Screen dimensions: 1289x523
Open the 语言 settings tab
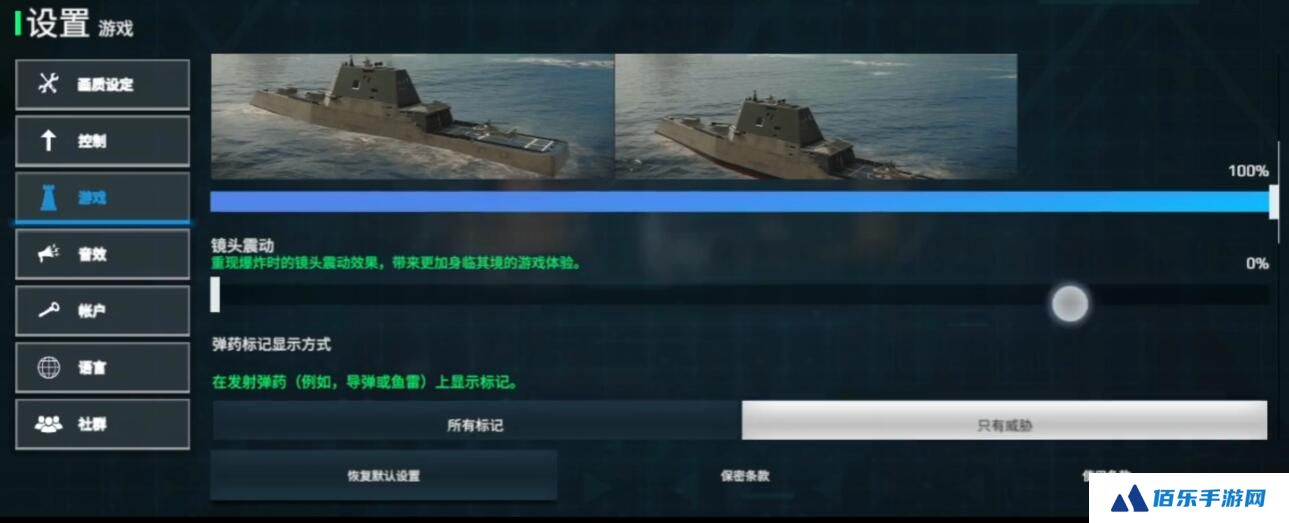[102, 367]
